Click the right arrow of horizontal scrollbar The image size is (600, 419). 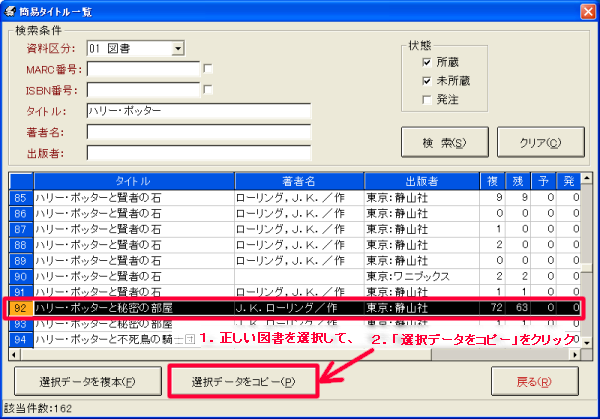pyautogui.click(x=575, y=355)
